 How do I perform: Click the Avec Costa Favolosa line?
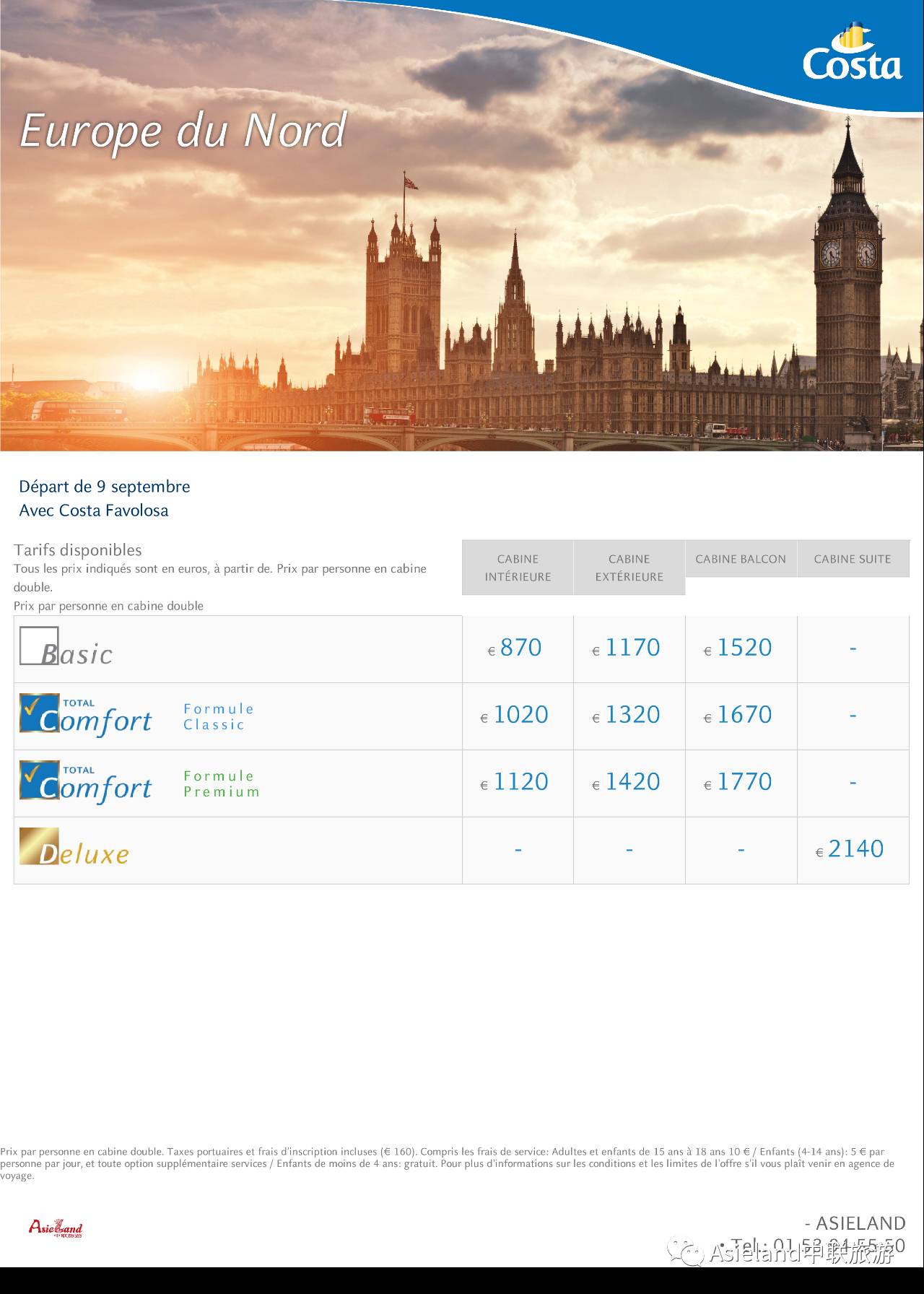point(94,510)
